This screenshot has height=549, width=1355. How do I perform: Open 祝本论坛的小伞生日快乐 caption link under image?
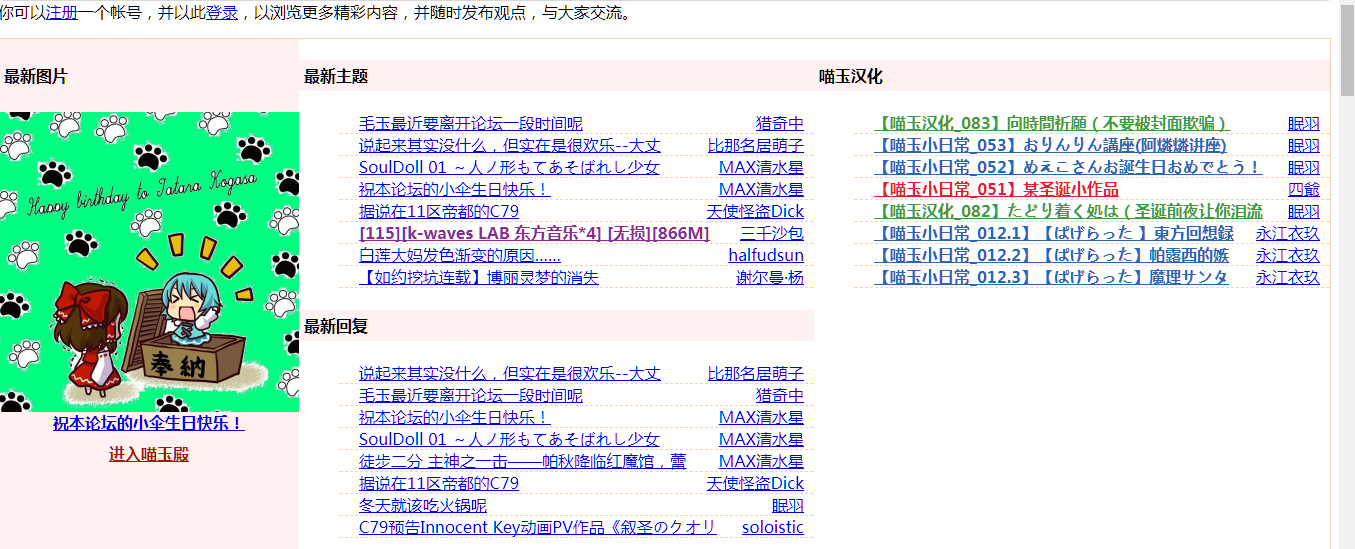point(149,423)
